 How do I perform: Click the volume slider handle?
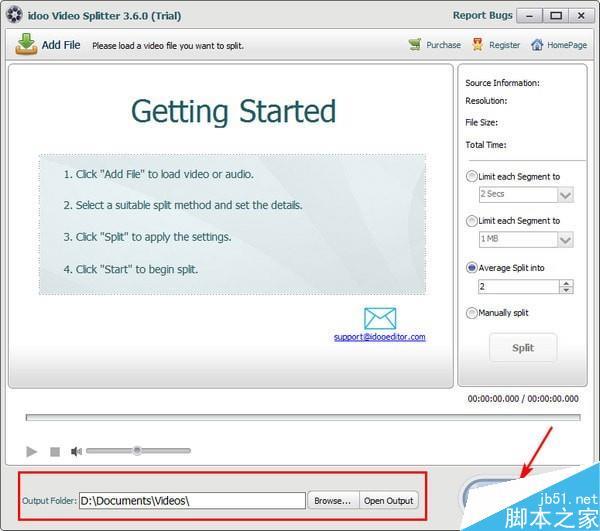[x=137, y=451]
